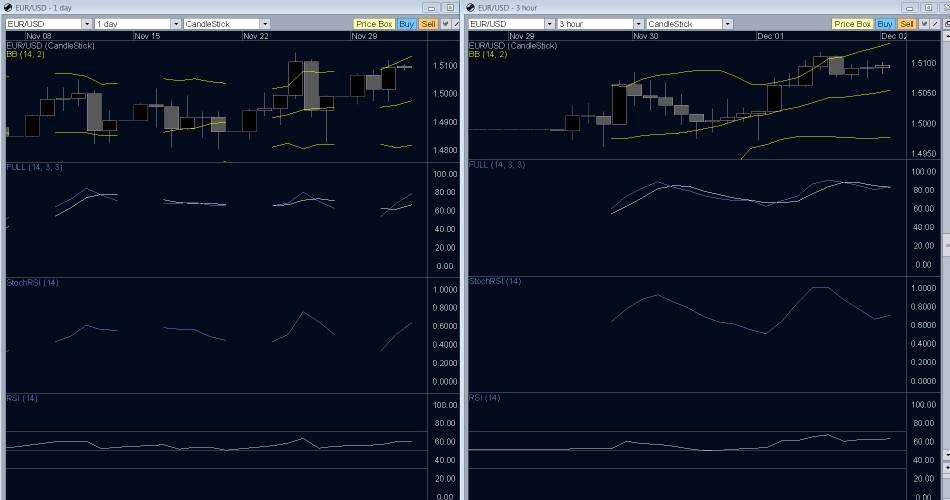Open EUR/USD symbol dropdown in 3 hour window
This screenshot has width=950, height=500.
click(x=550, y=24)
